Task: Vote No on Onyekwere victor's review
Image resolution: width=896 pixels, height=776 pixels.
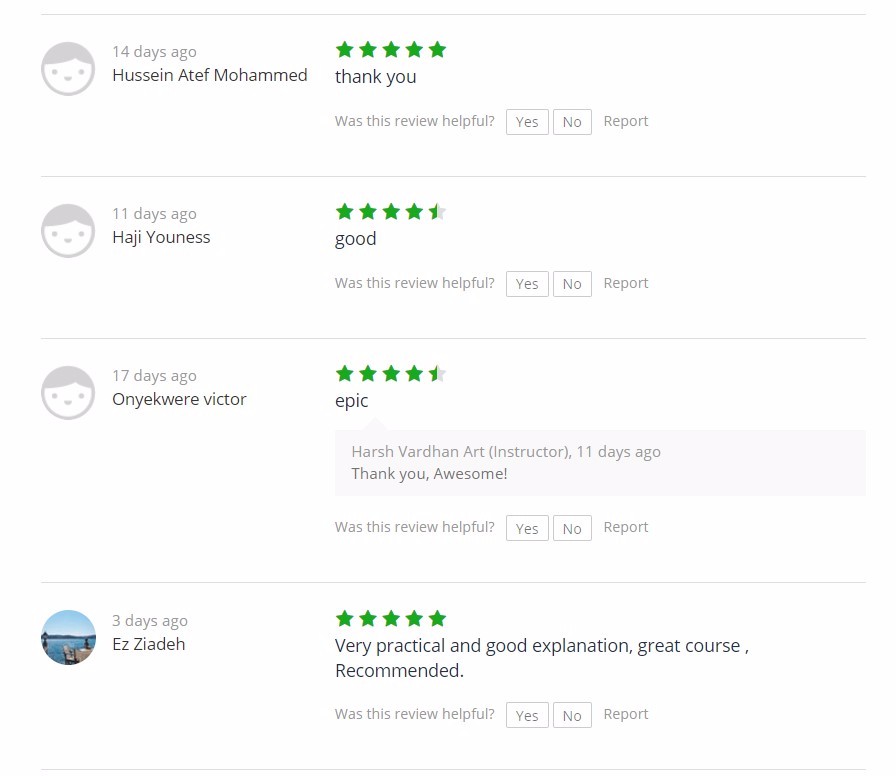Action: pyautogui.click(x=572, y=529)
